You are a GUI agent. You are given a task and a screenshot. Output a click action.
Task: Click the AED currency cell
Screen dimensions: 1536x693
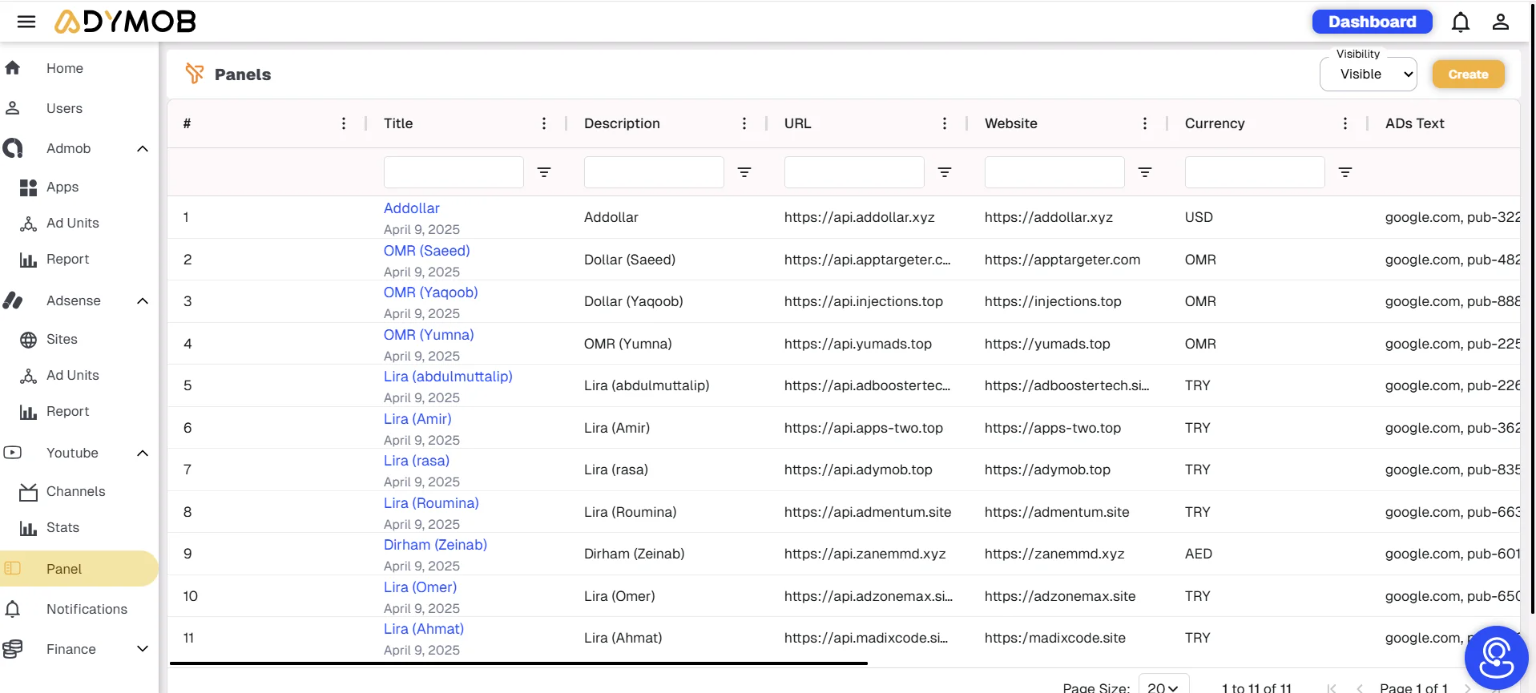coord(1199,553)
